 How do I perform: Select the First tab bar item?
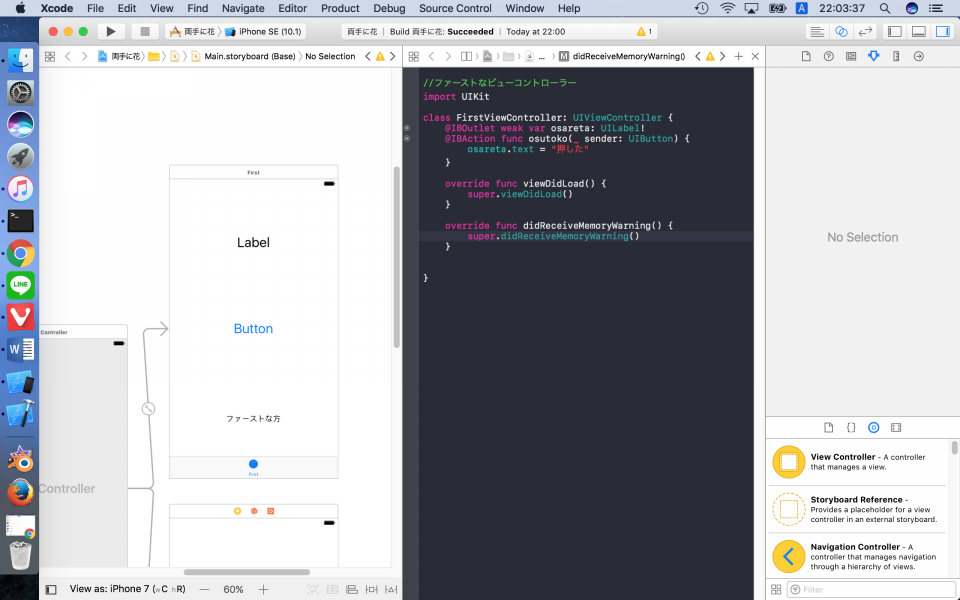click(253, 467)
